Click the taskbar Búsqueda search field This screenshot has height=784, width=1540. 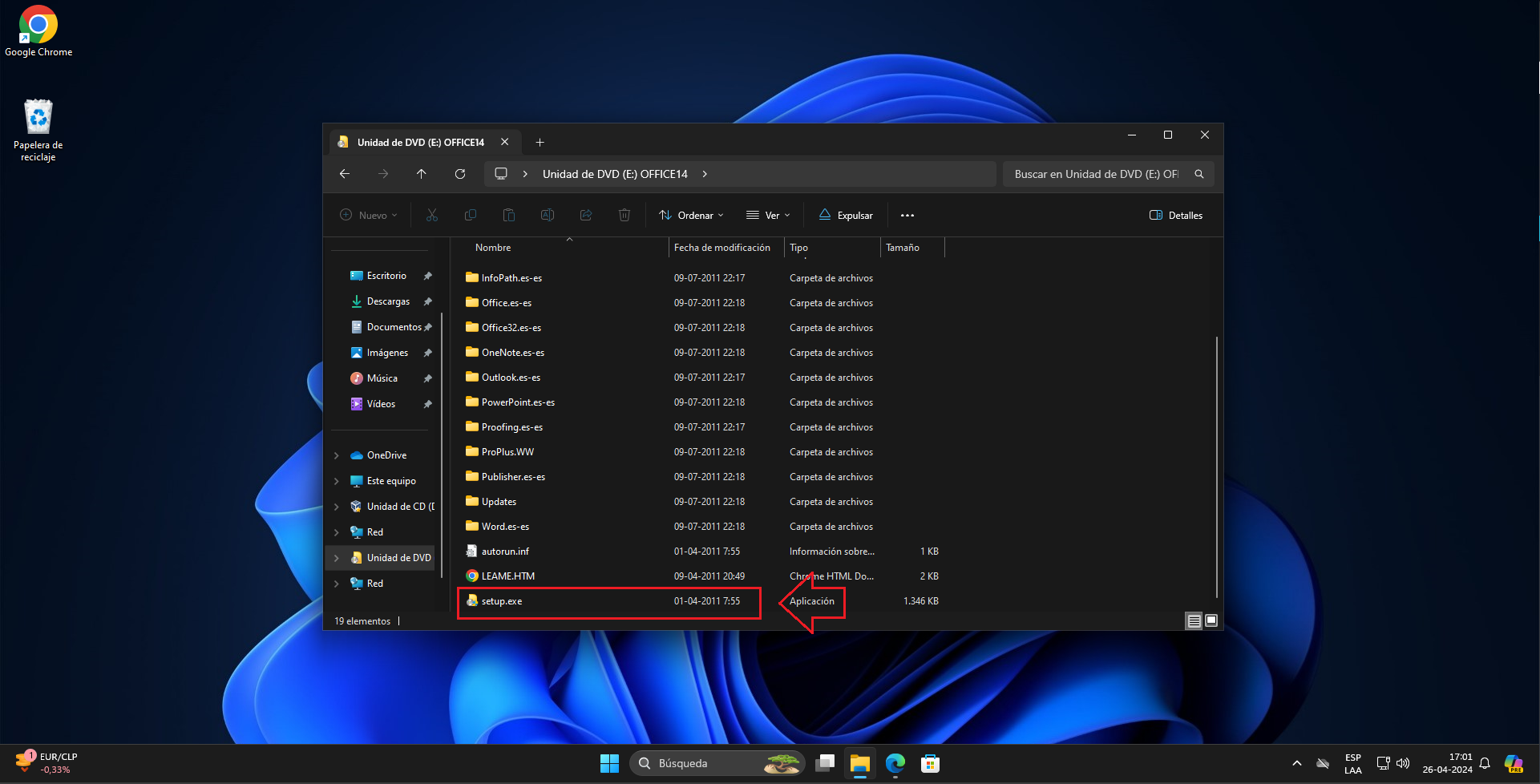tap(717, 764)
